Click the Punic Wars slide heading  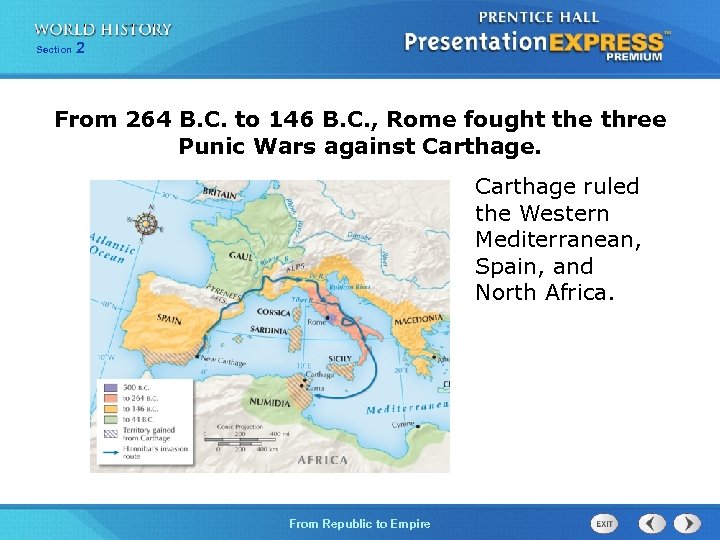click(x=360, y=132)
